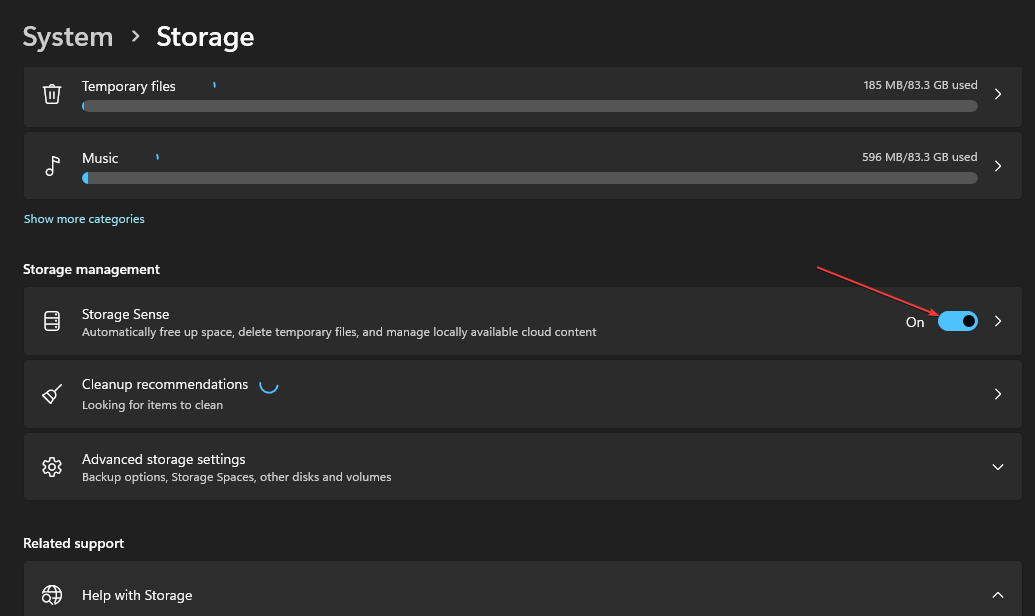Open the gear icon for Advanced storage settings
This screenshot has width=1035, height=616.
tap(51, 466)
